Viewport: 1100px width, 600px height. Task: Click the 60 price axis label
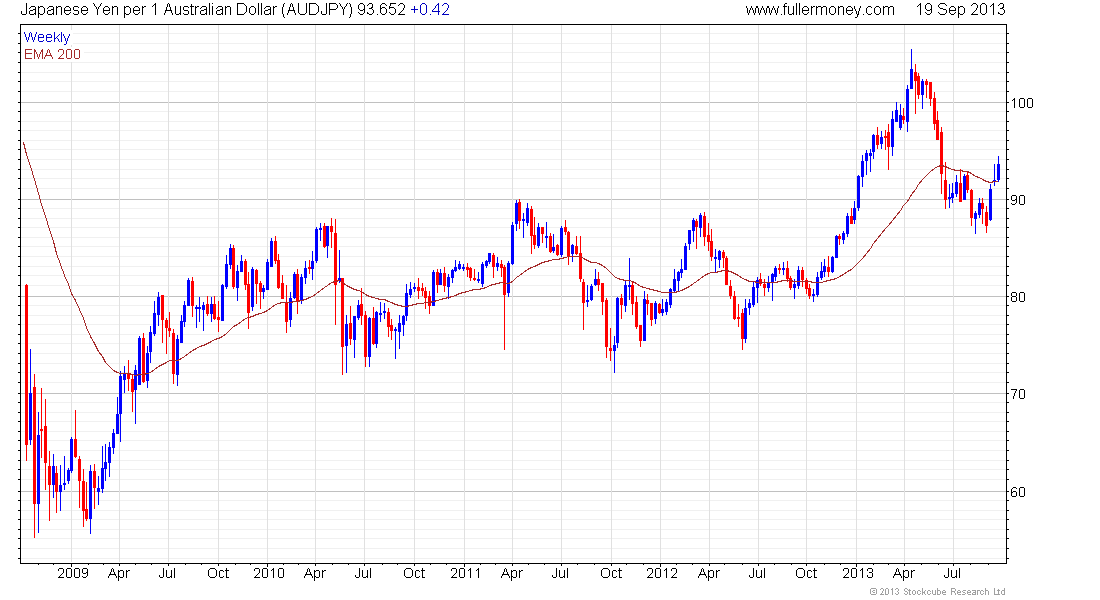pyautogui.click(x=1018, y=492)
